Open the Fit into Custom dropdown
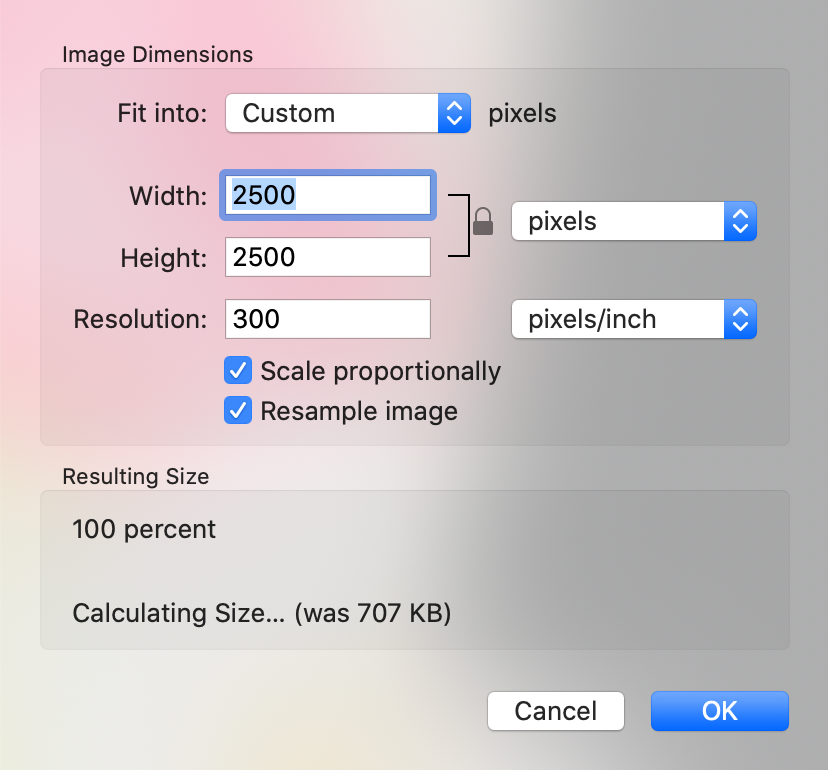Screen dimensions: 828x770 click(348, 113)
